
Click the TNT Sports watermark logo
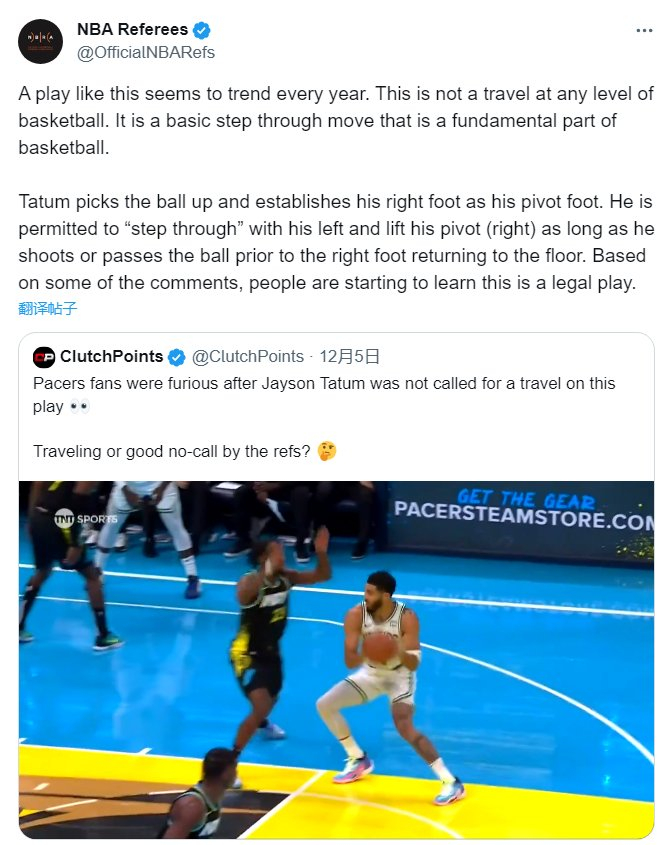click(x=86, y=519)
